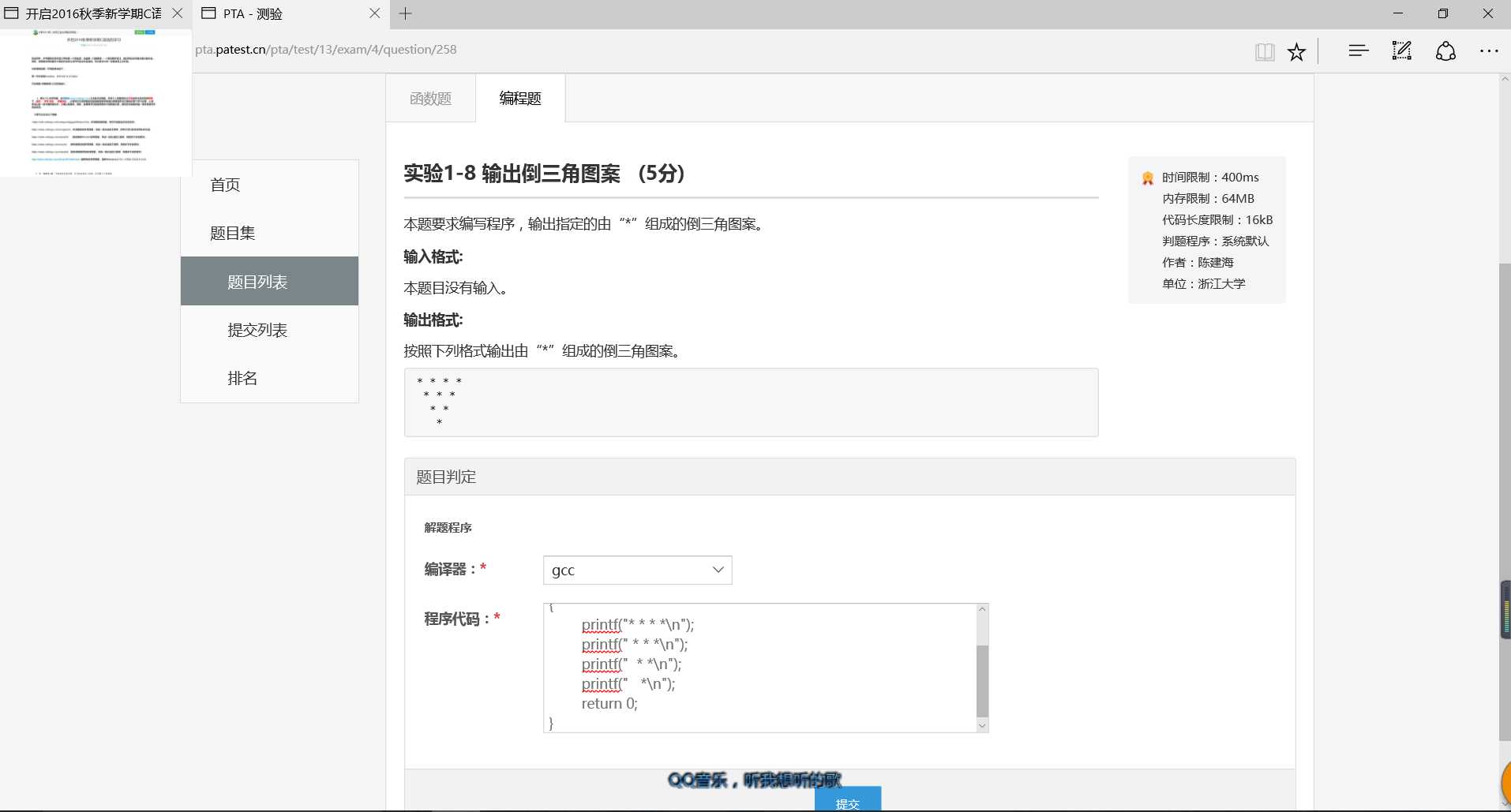Make a Web Note pen icon
Viewport: 1511px width, 812px height.
click(x=1402, y=51)
